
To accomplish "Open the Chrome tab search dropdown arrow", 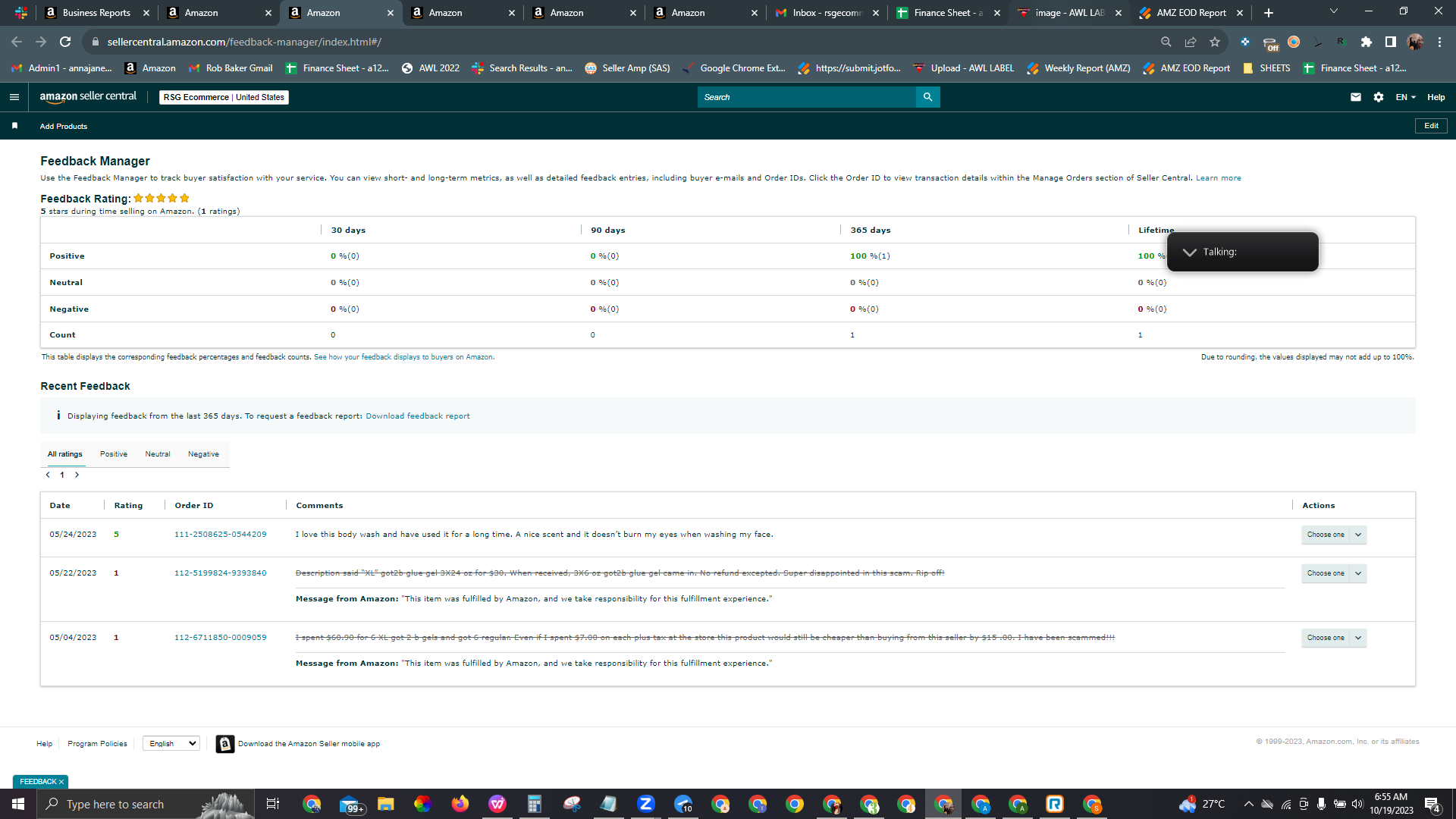I will point(1334,11).
